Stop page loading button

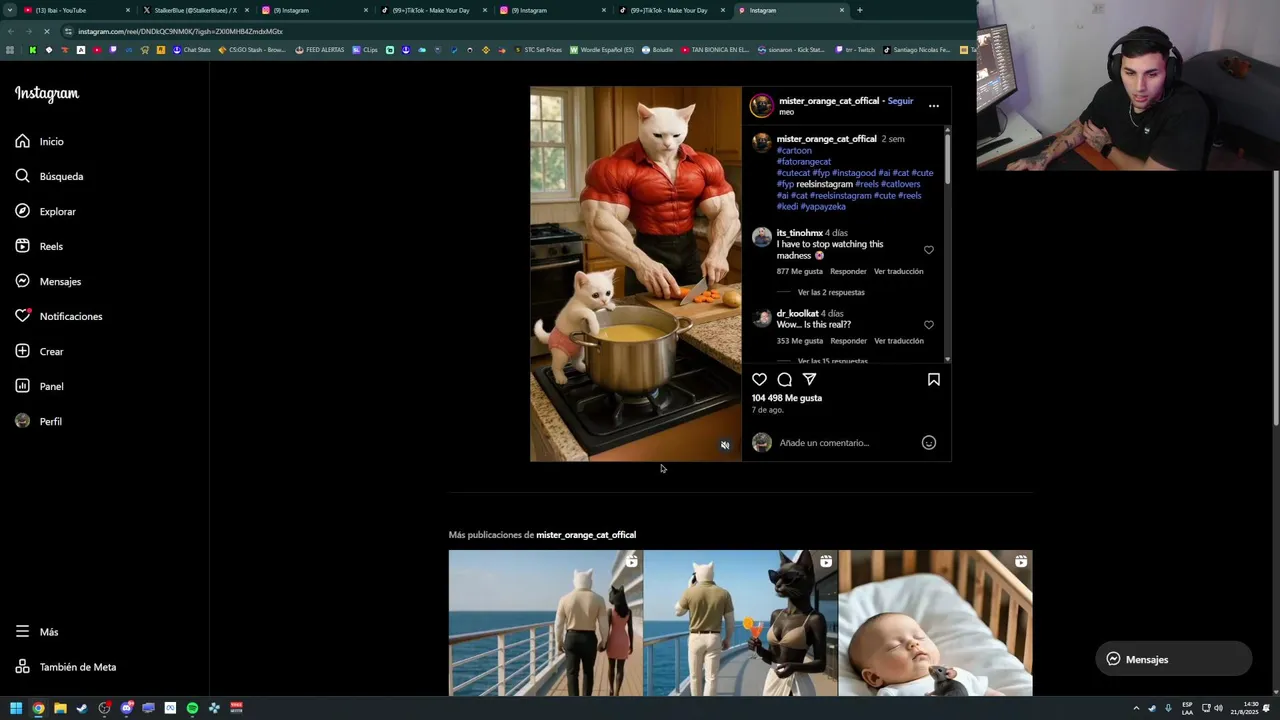click(47, 32)
